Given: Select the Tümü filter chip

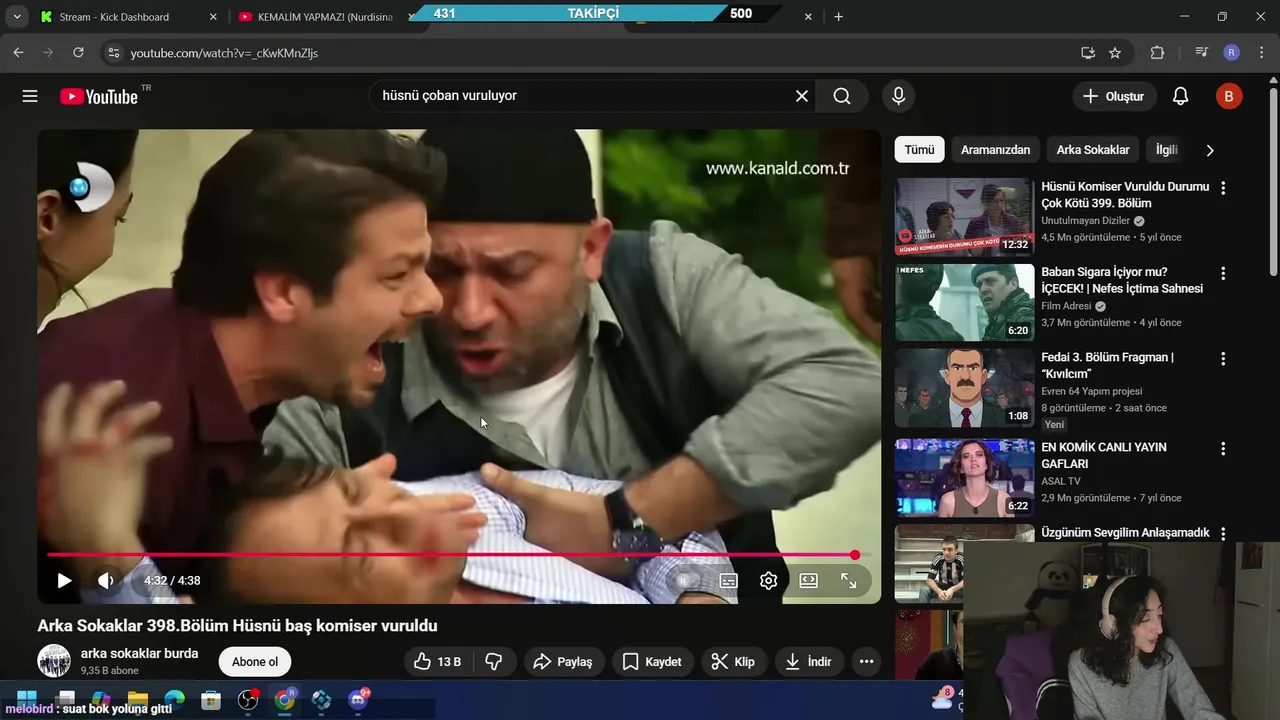Looking at the screenshot, I should 919,150.
